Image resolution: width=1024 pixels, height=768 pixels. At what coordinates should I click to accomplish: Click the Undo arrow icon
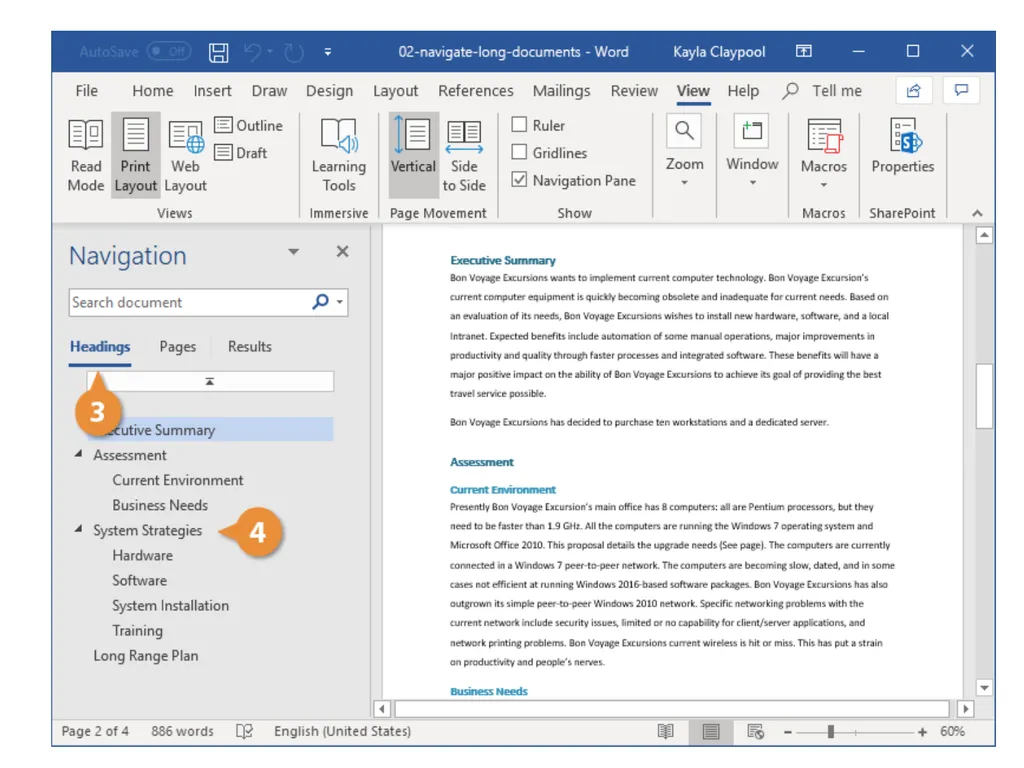(x=253, y=52)
